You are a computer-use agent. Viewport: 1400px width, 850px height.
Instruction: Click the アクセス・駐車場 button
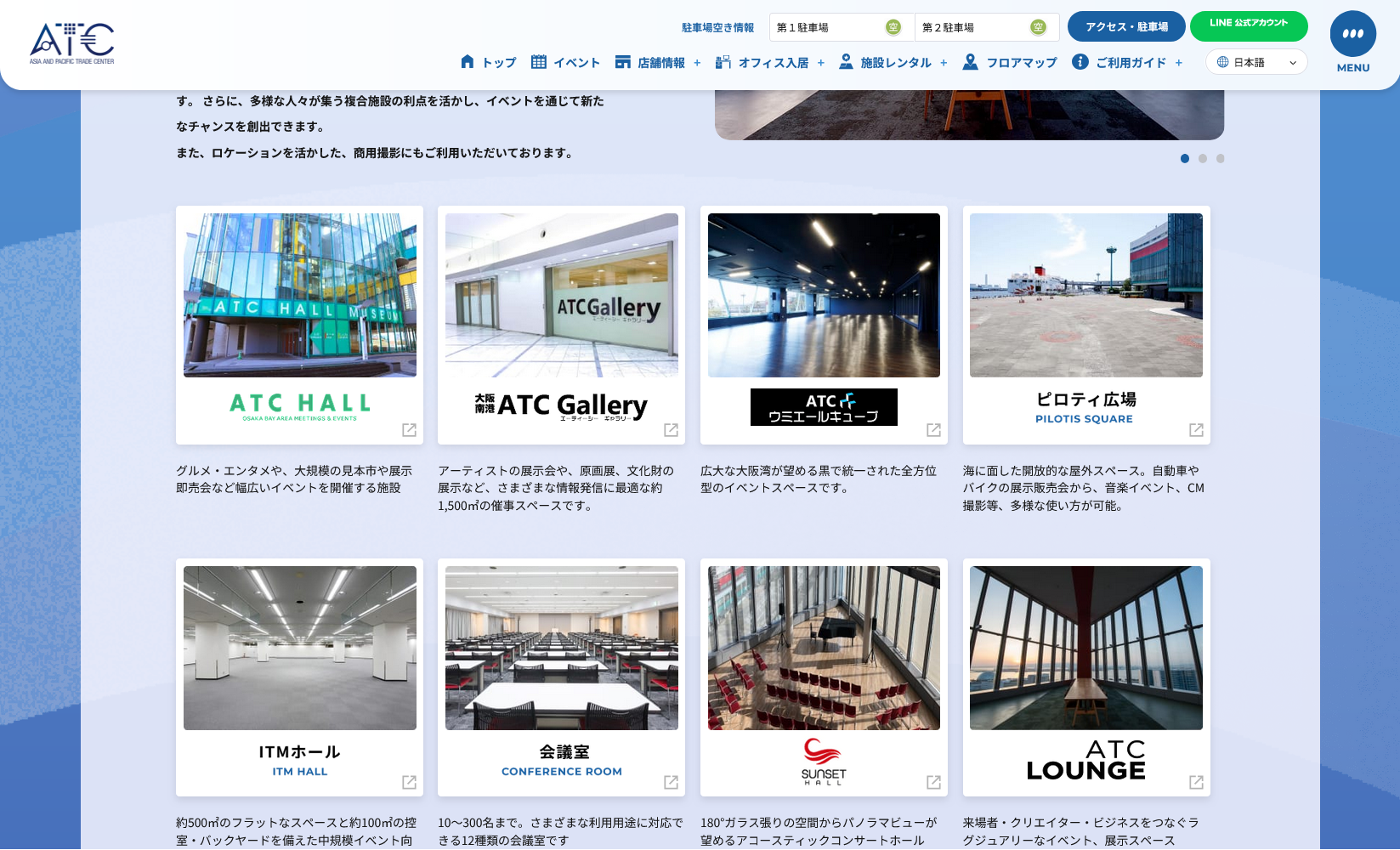point(1126,26)
